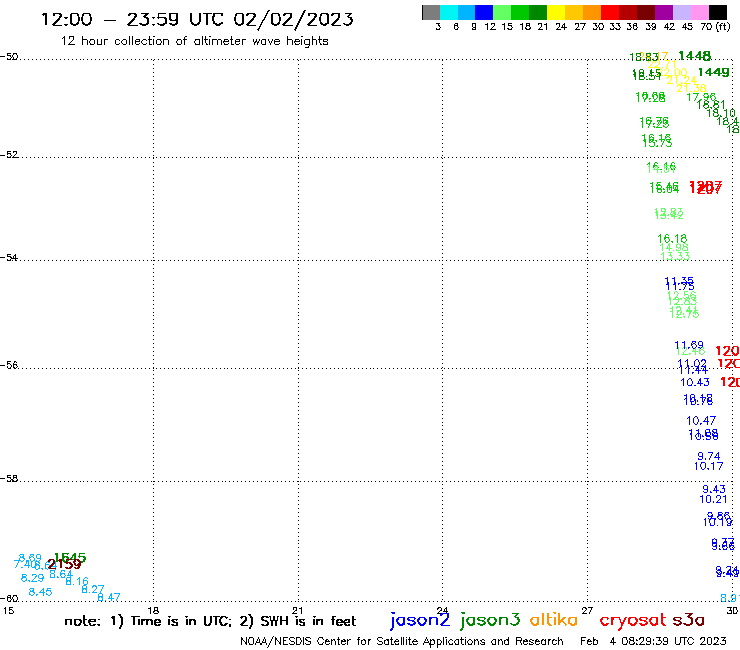Click the '21' longitude axis label
The image size is (740, 650).
(298, 610)
